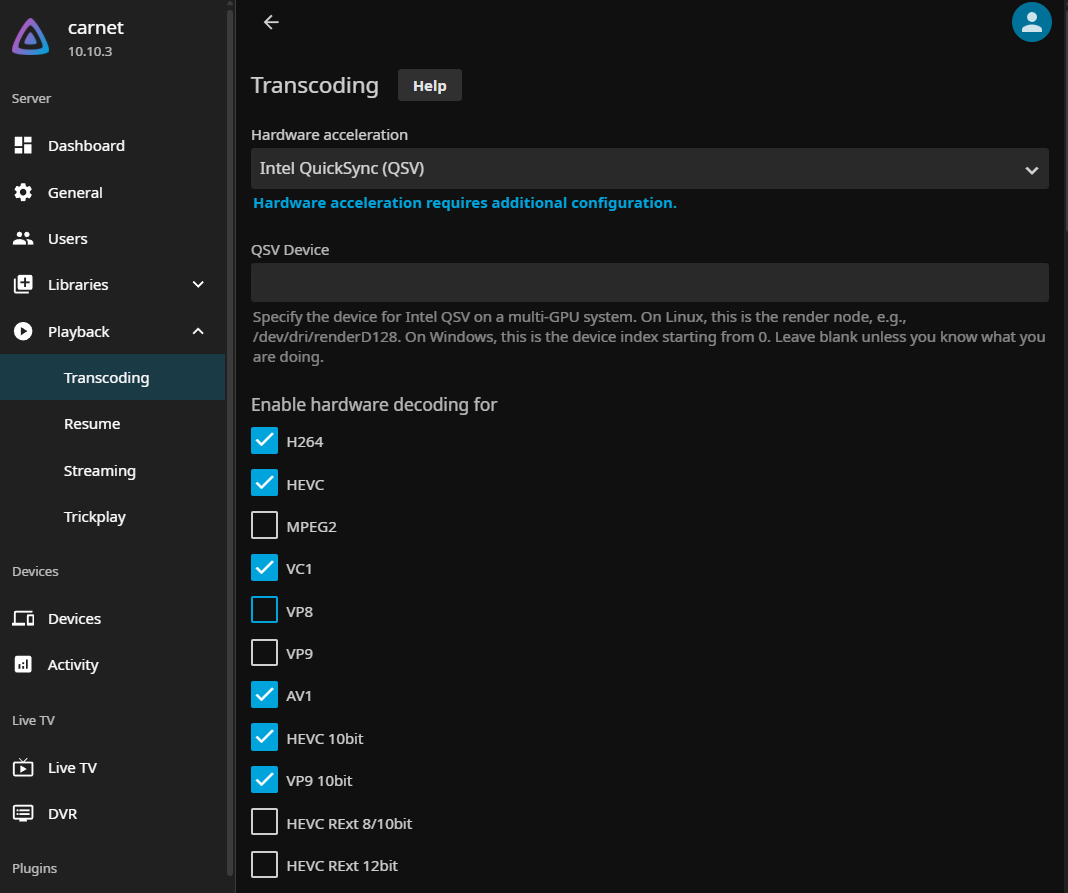Enable VP8 hardware decoding
The width and height of the screenshot is (1068, 893).
point(264,610)
